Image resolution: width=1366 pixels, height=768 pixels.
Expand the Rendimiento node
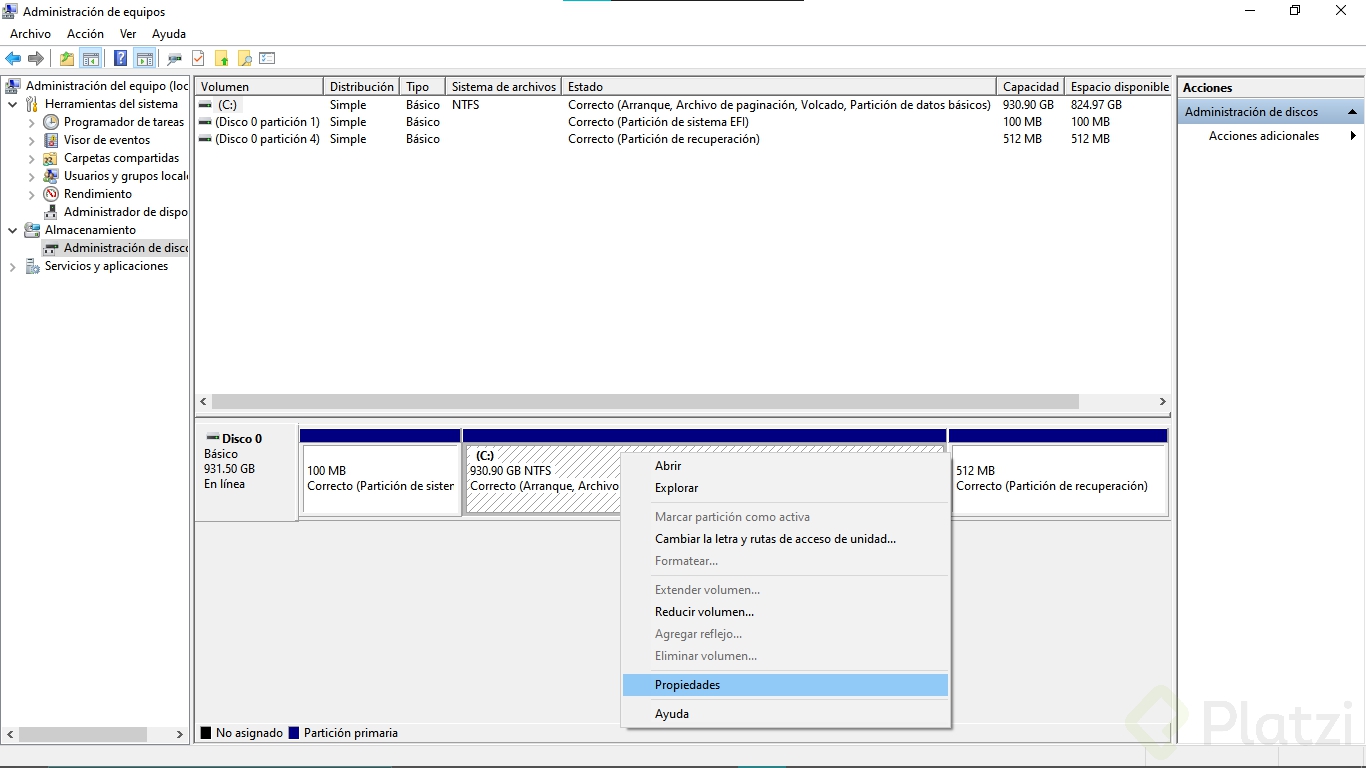click(32, 194)
